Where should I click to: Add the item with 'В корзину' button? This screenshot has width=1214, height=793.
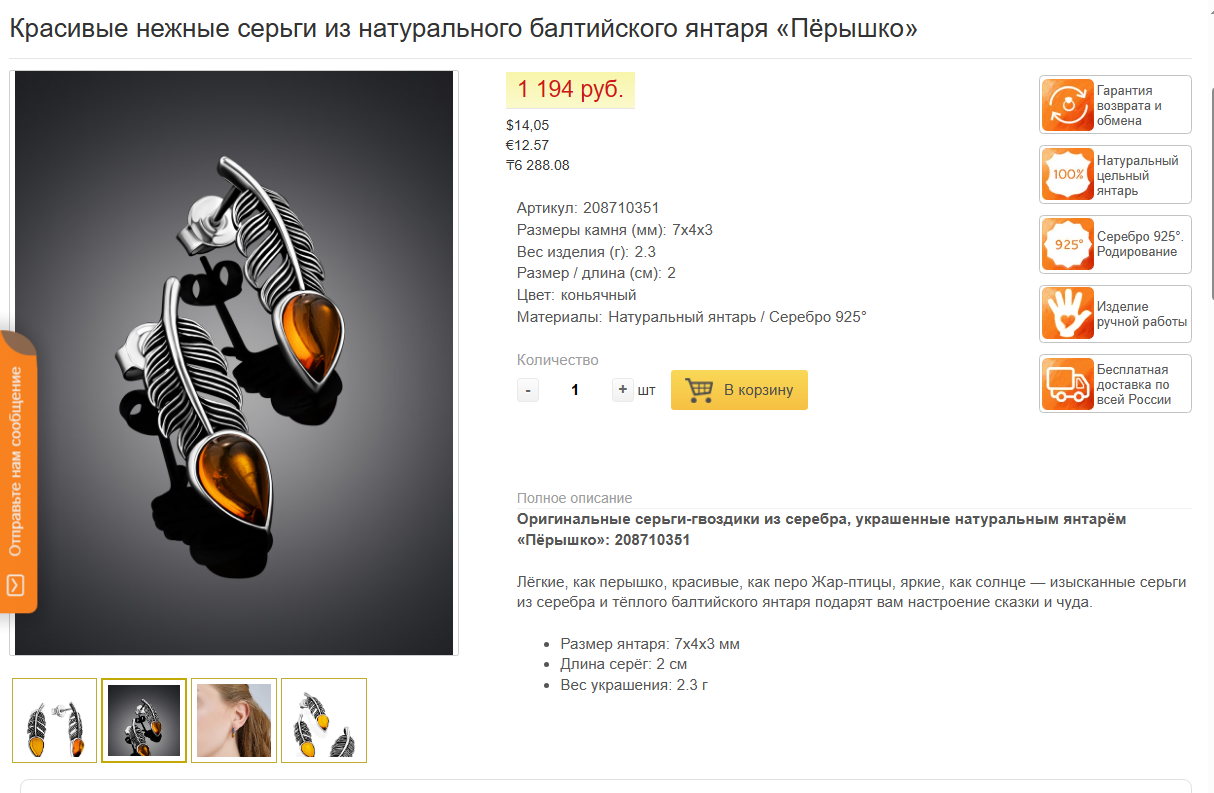coord(739,390)
